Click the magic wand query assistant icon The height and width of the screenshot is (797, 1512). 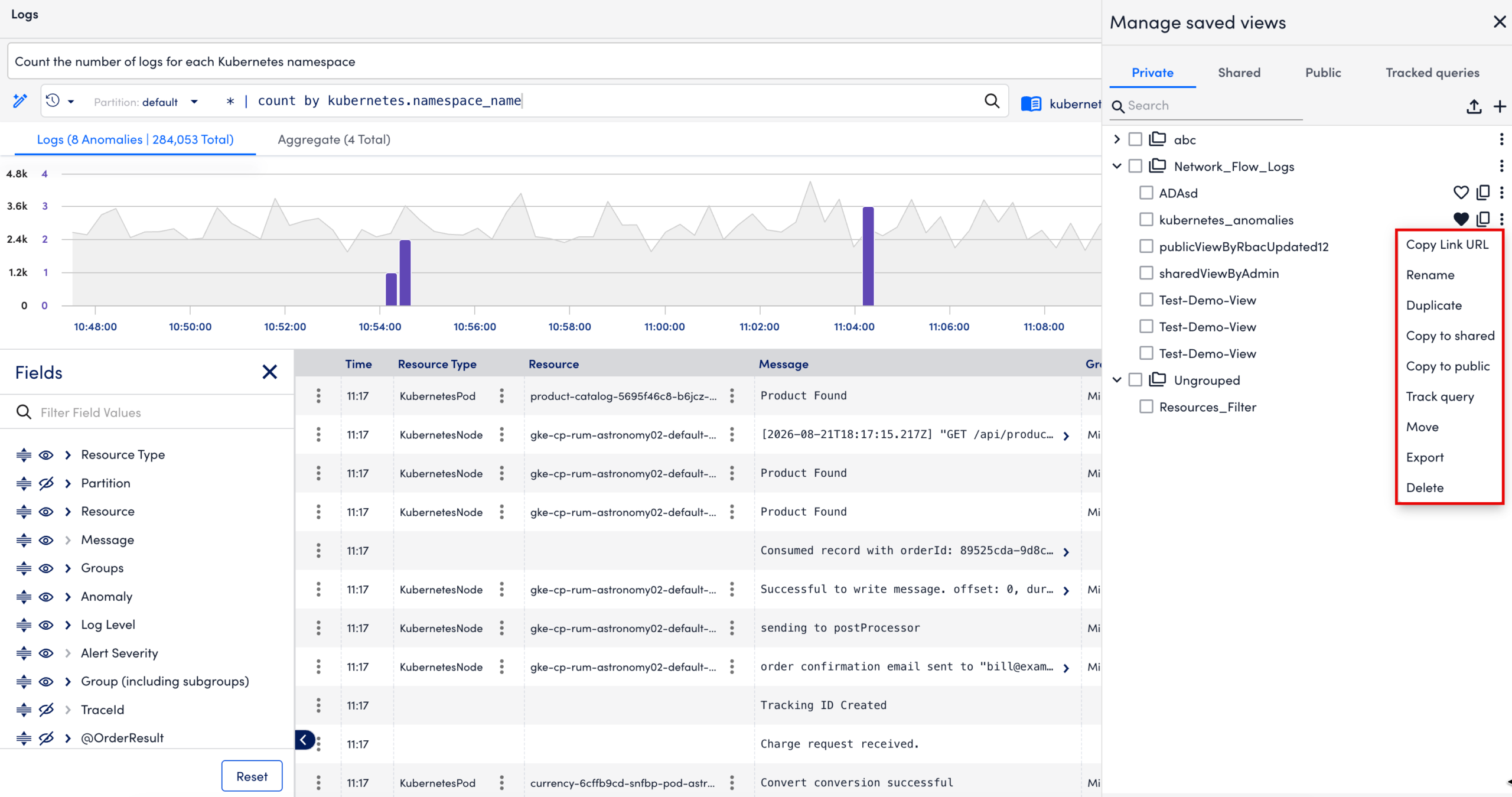[20, 101]
